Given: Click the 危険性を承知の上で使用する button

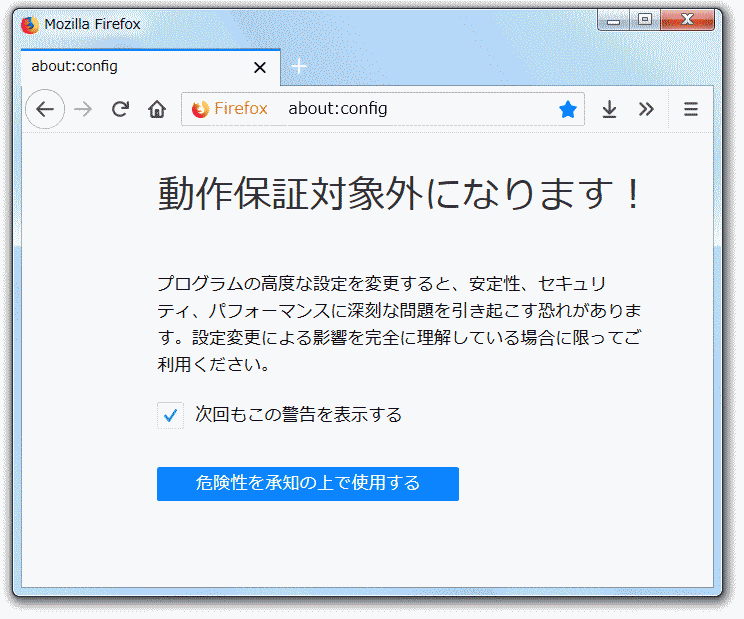Looking at the screenshot, I should (x=308, y=484).
